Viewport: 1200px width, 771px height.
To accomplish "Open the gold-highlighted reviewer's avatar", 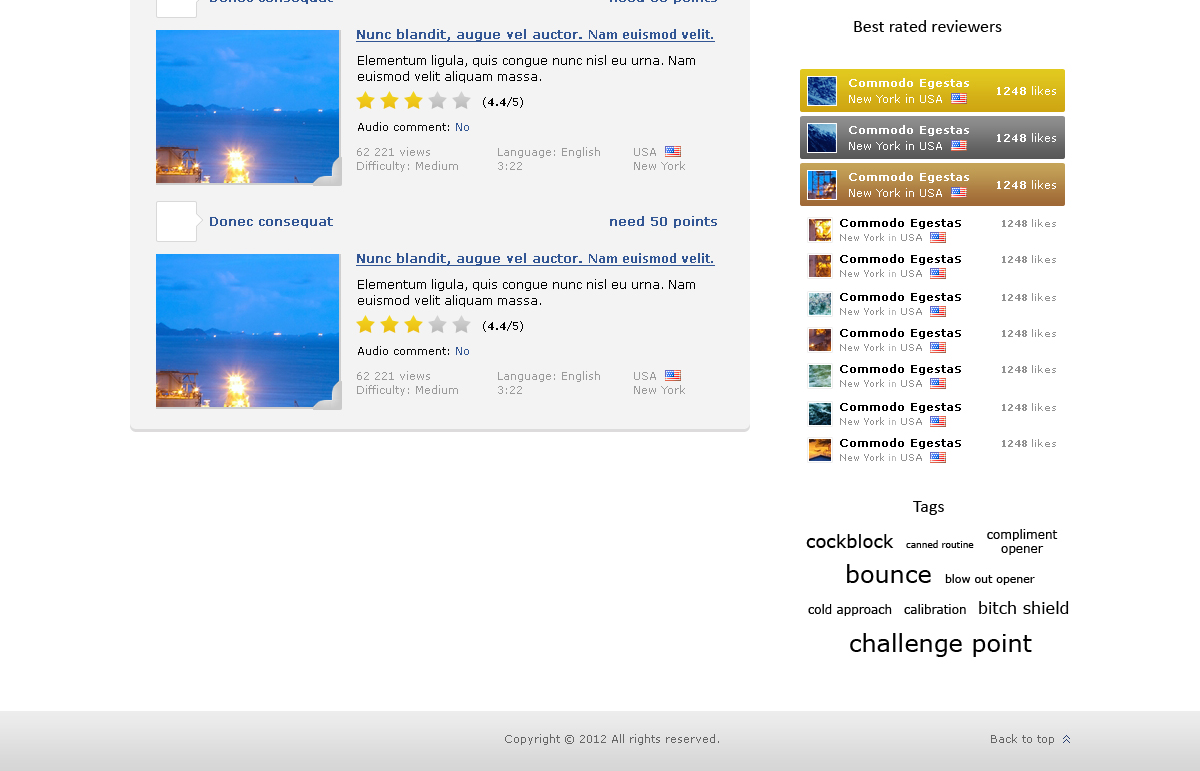I will (822, 91).
